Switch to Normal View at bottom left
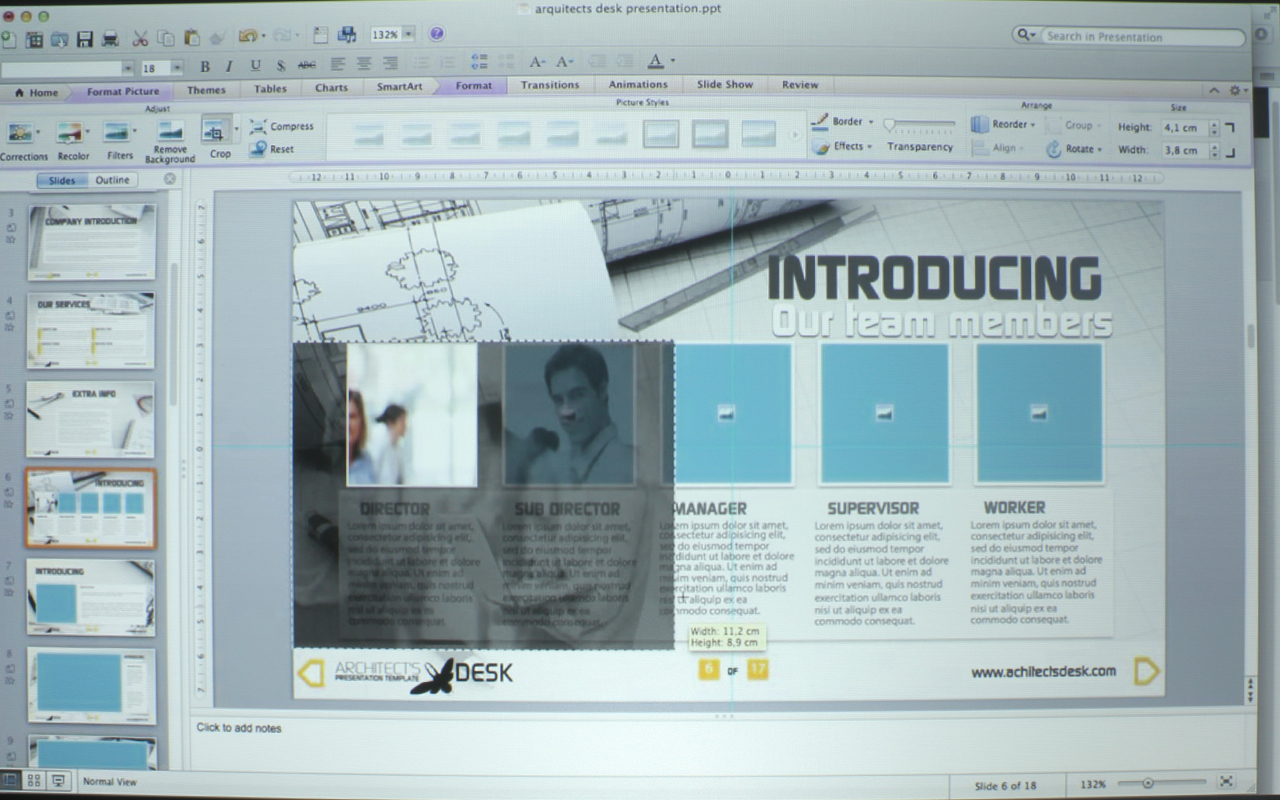 [9, 781]
